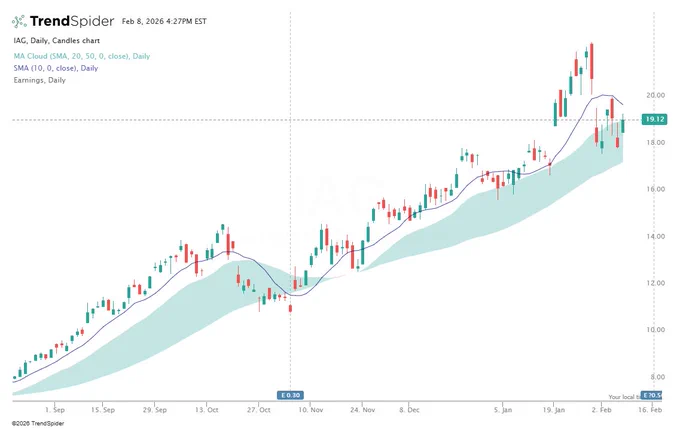Select the SMA (10, 0, close) indicator label

[56, 68]
